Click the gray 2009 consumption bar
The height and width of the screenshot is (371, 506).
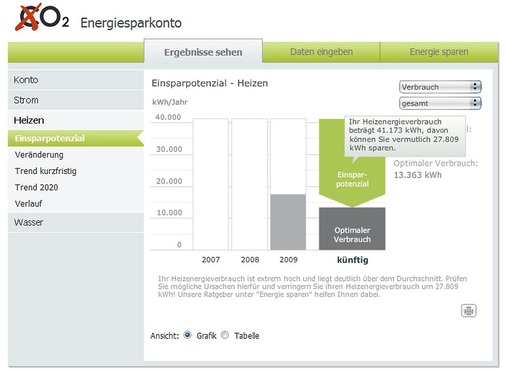(288, 222)
